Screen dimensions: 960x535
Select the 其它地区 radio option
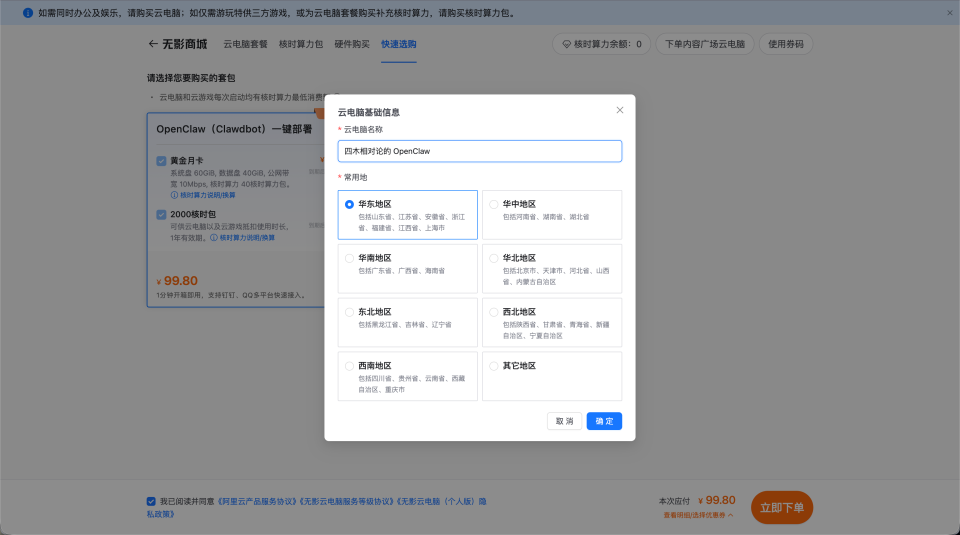[x=493, y=366]
